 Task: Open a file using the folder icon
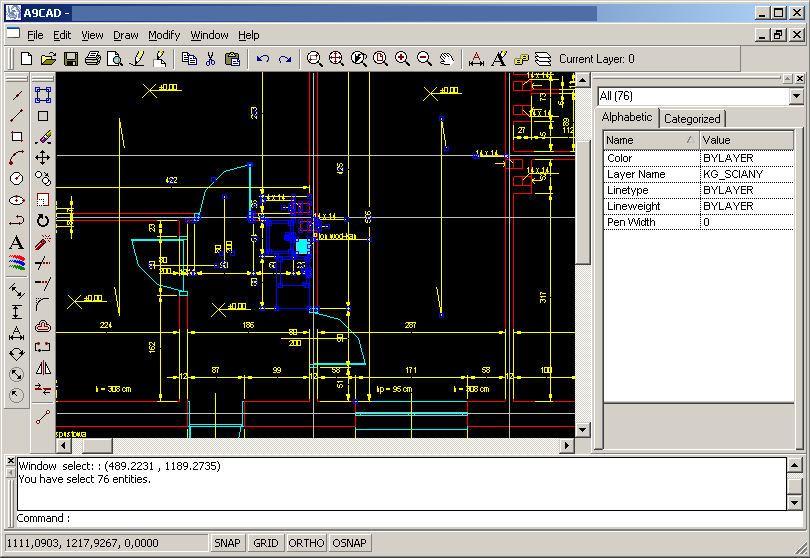click(x=49, y=59)
